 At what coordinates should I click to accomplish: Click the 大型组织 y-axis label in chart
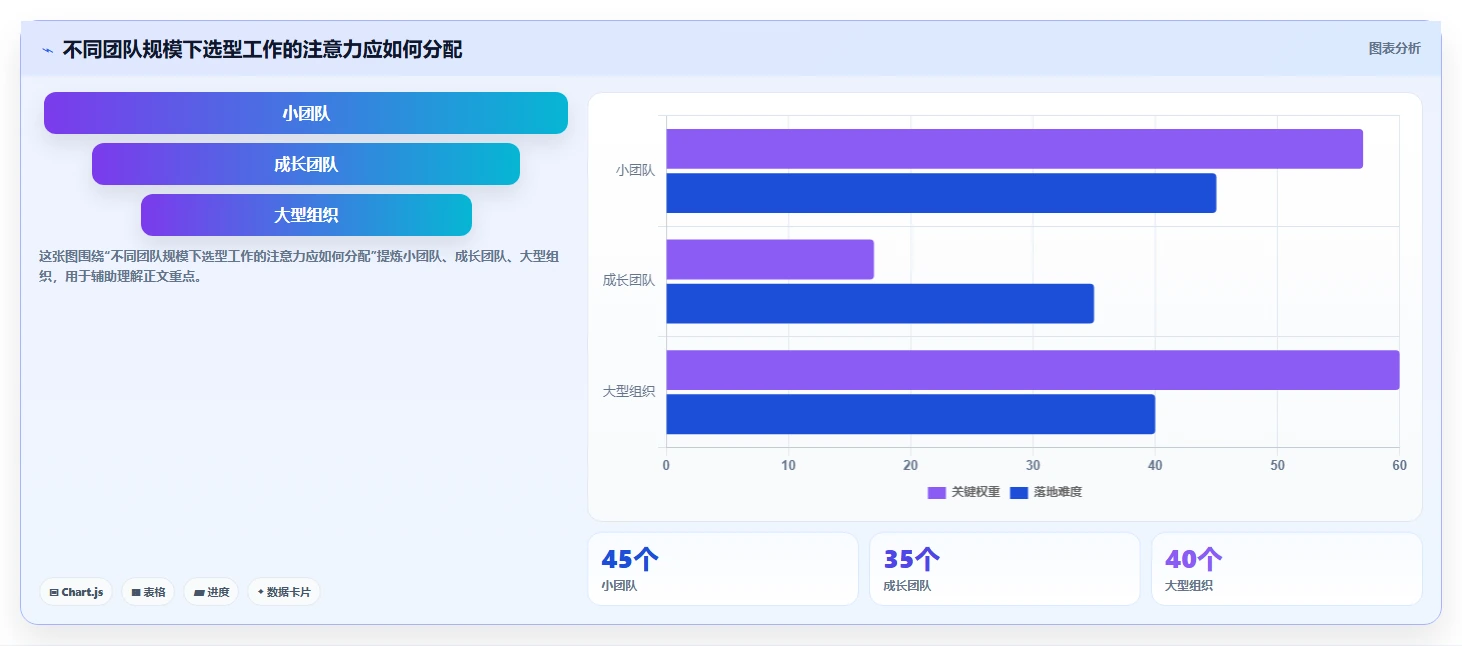tap(629, 391)
